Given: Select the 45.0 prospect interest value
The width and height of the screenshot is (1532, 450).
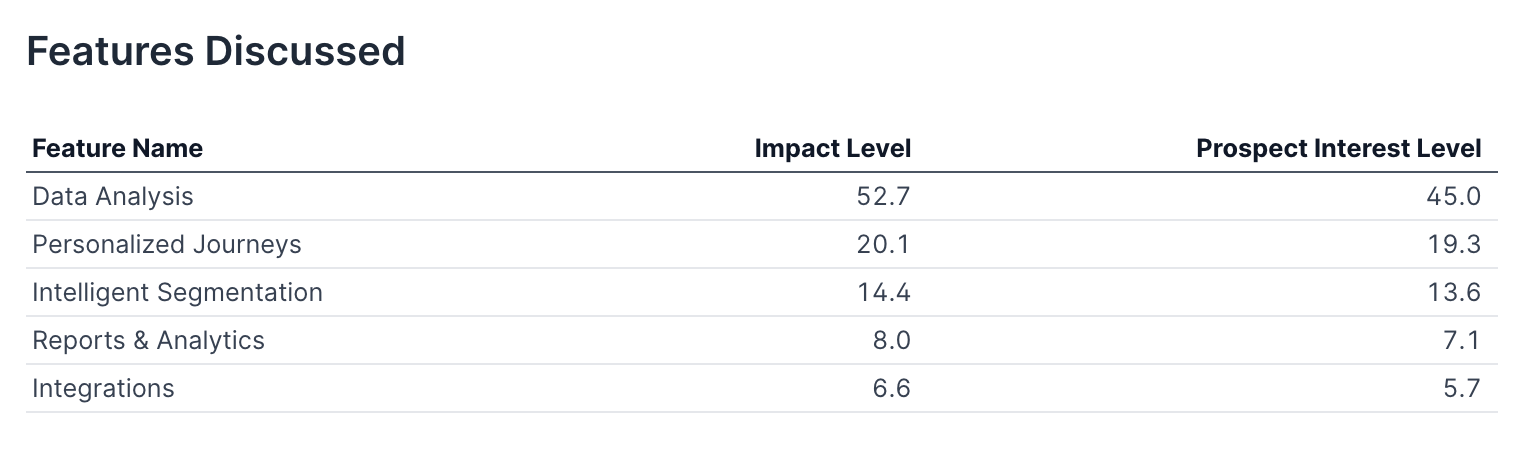Looking at the screenshot, I should 1453,197.
